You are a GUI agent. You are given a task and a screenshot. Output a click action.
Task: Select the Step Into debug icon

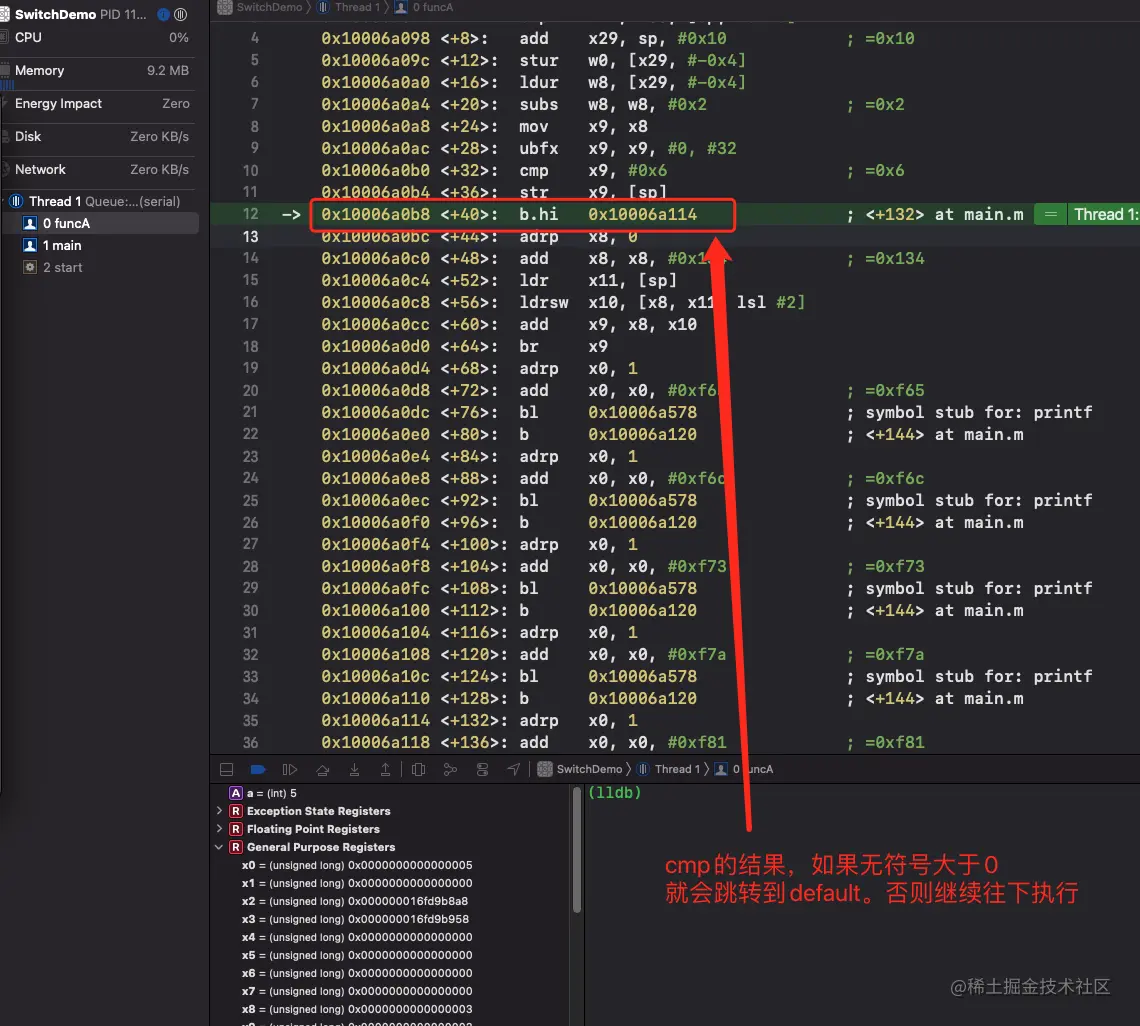pos(353,768)
